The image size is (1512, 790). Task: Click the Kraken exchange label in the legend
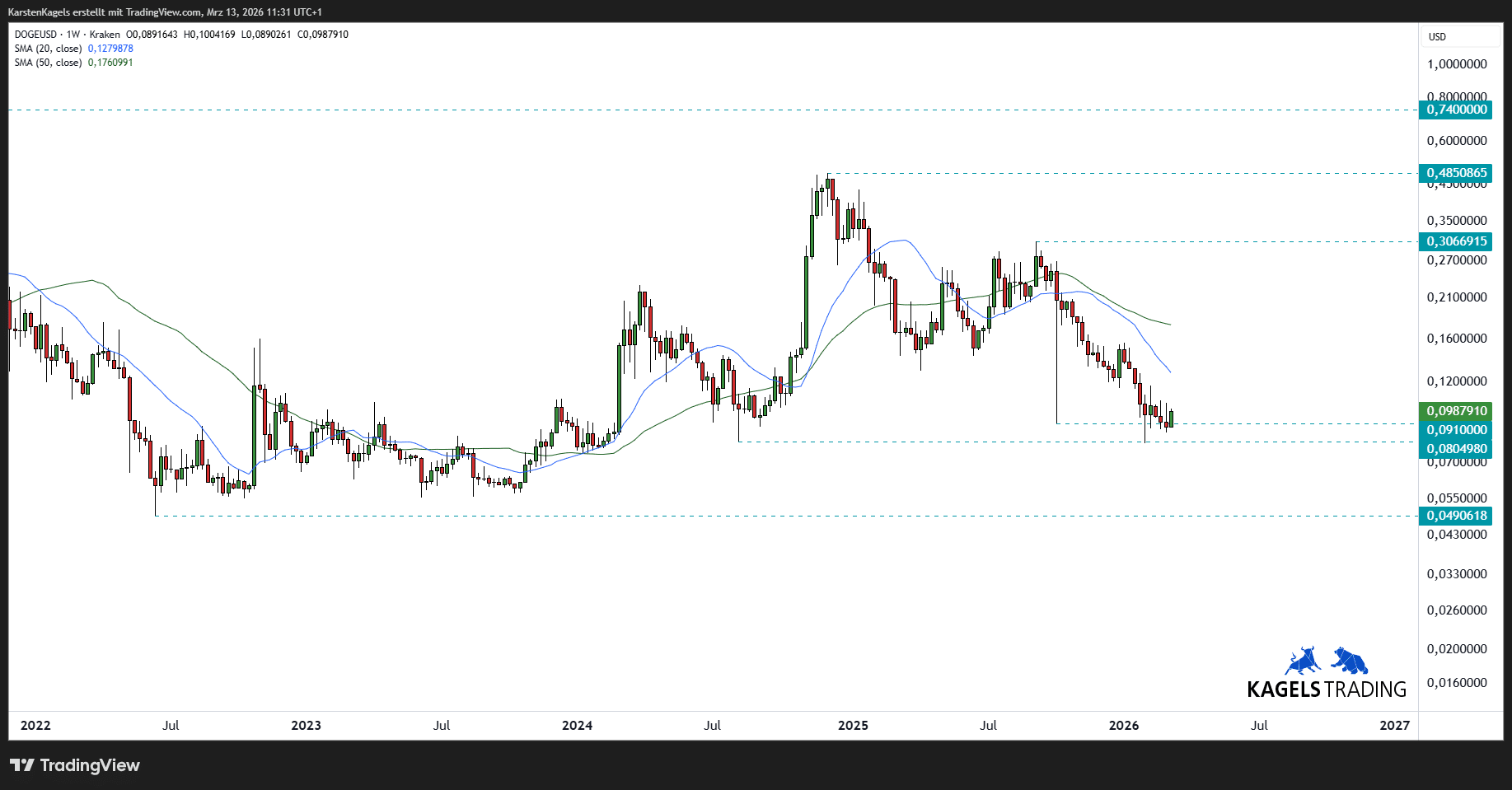coord(105,35)
